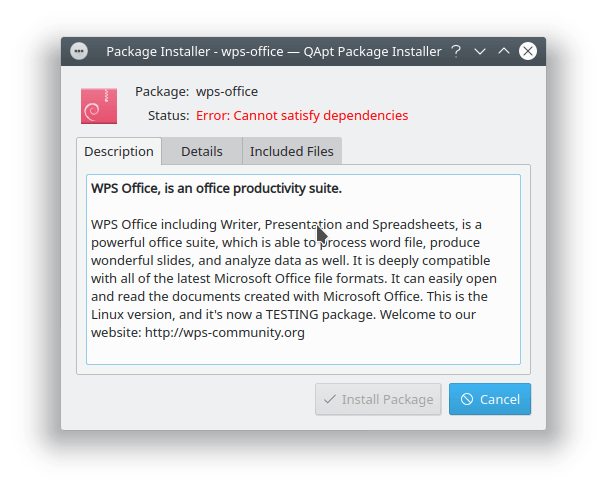Screen dimensions: 607x491
Task: Click the "Status:" label
Action: pos(167,115)
